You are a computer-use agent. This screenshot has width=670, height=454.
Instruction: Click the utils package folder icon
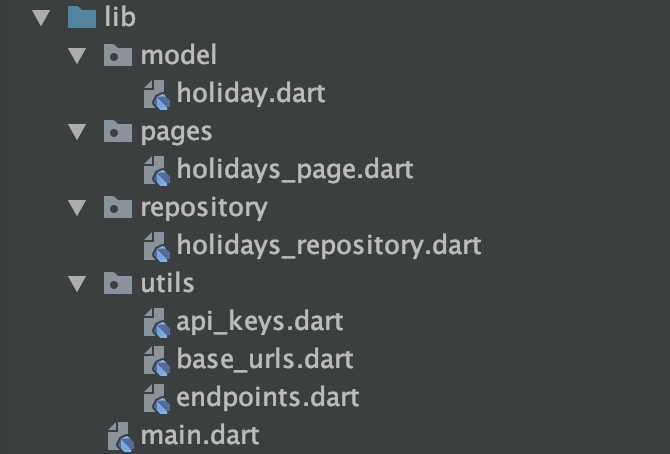pos(118,283)
